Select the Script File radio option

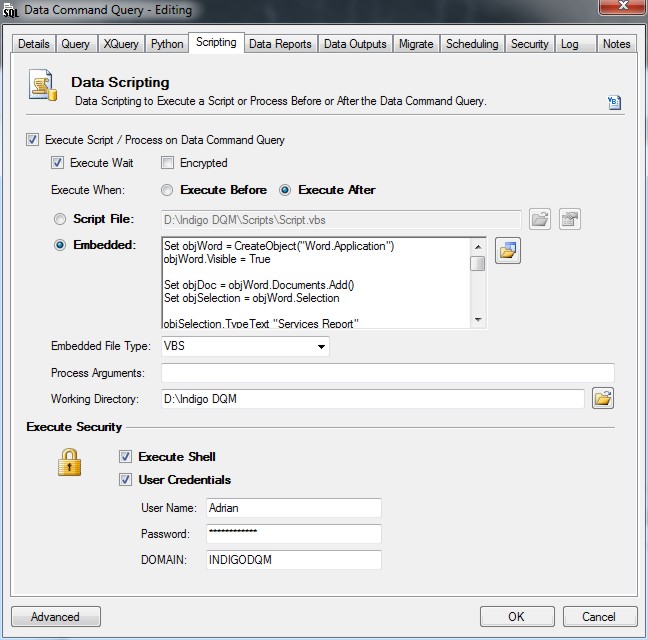(x=60, y=219)
